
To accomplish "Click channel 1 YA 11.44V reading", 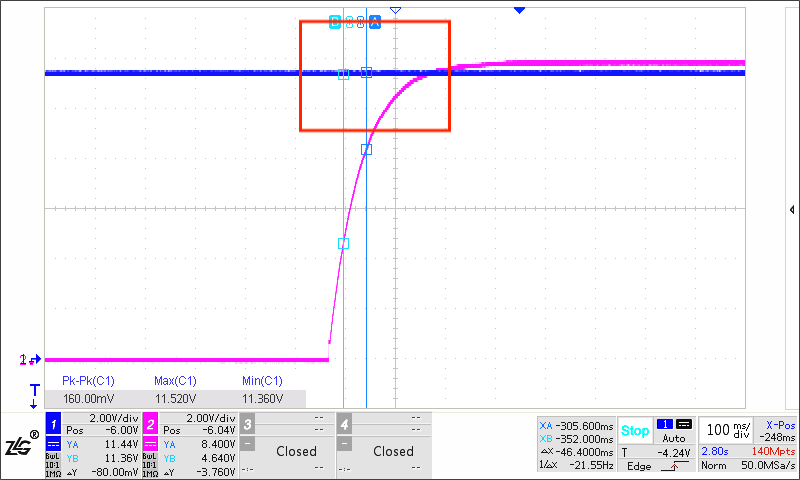I will pos(102,445).
